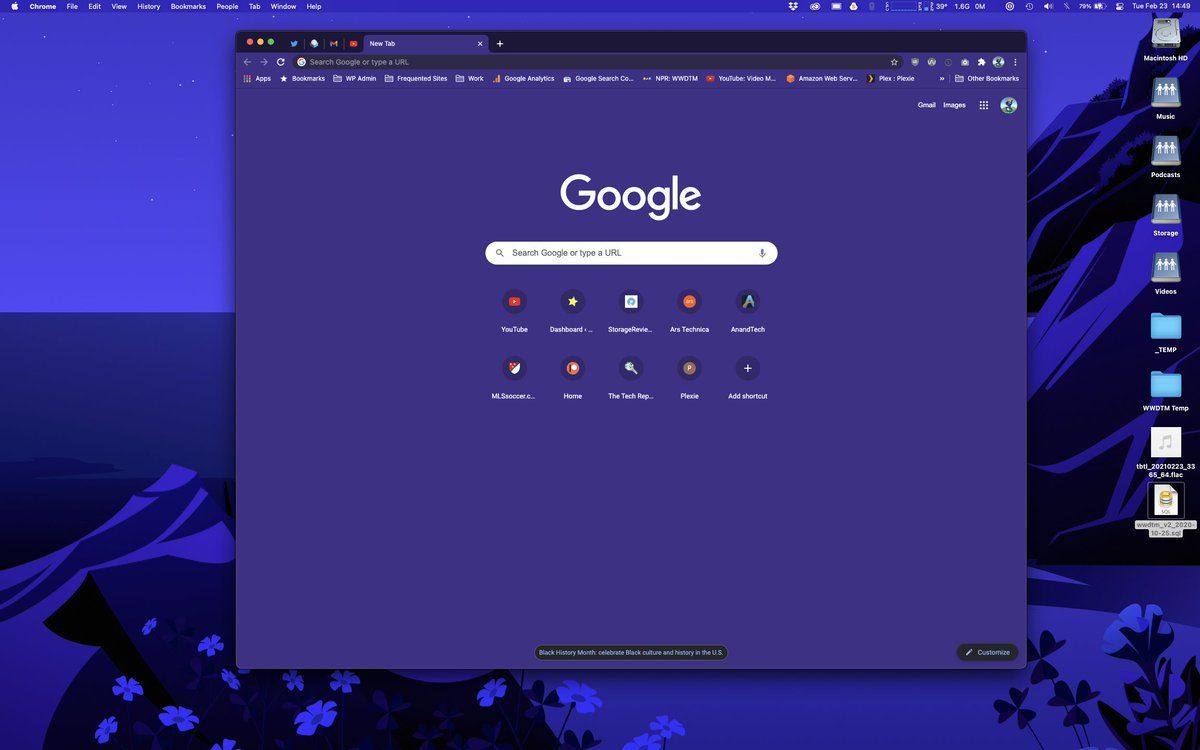Focus the Google search box on the page

pos(631,253)
